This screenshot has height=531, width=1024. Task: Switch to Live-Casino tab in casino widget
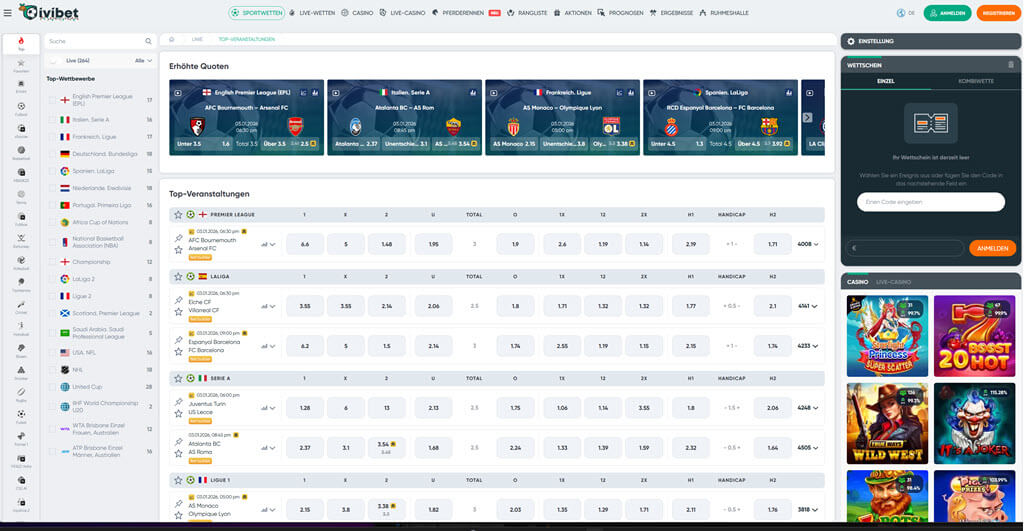pos(893,282)
